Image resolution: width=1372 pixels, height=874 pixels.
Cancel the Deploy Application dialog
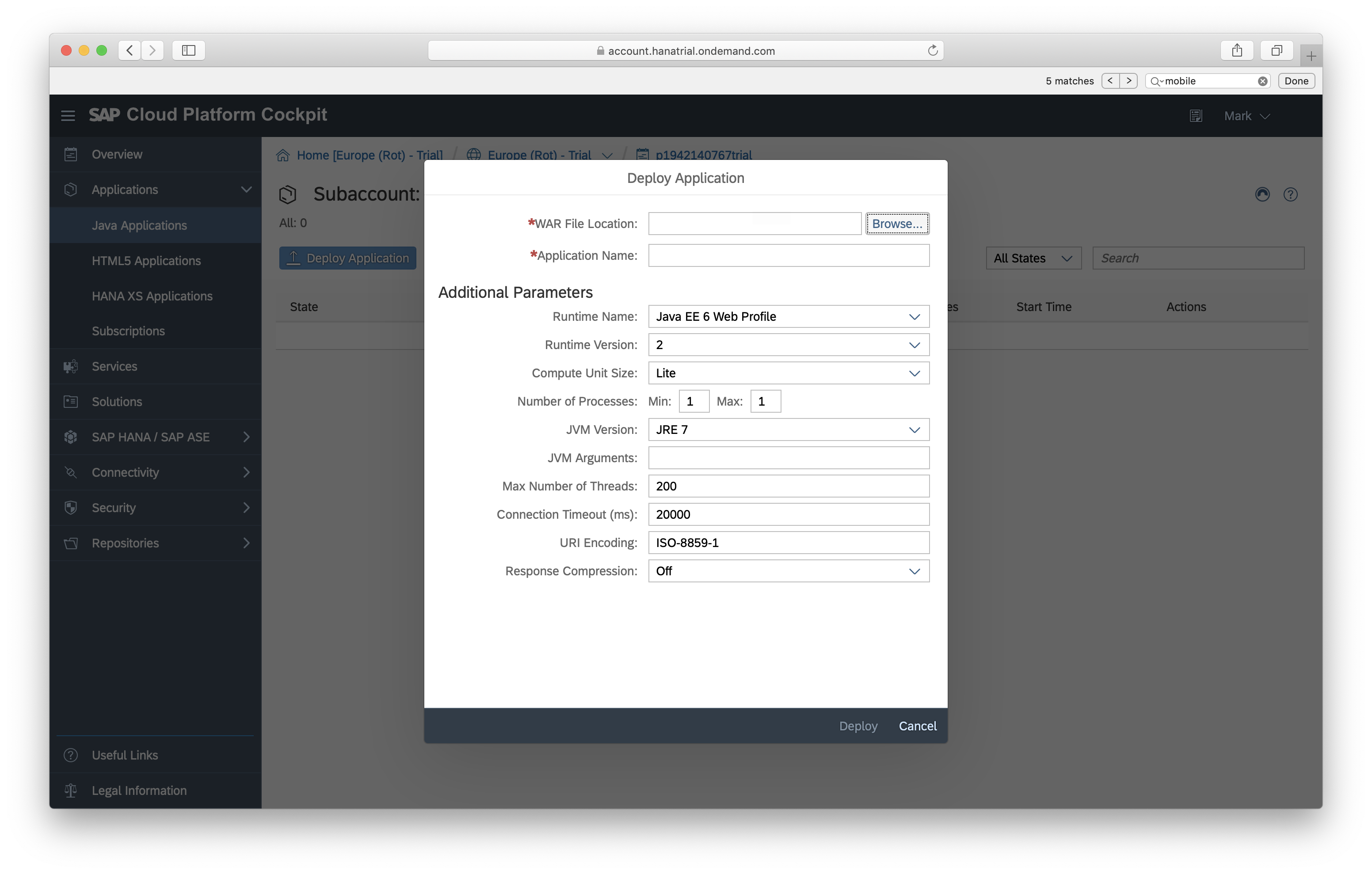pyautogui.click(x=917, y=726)
